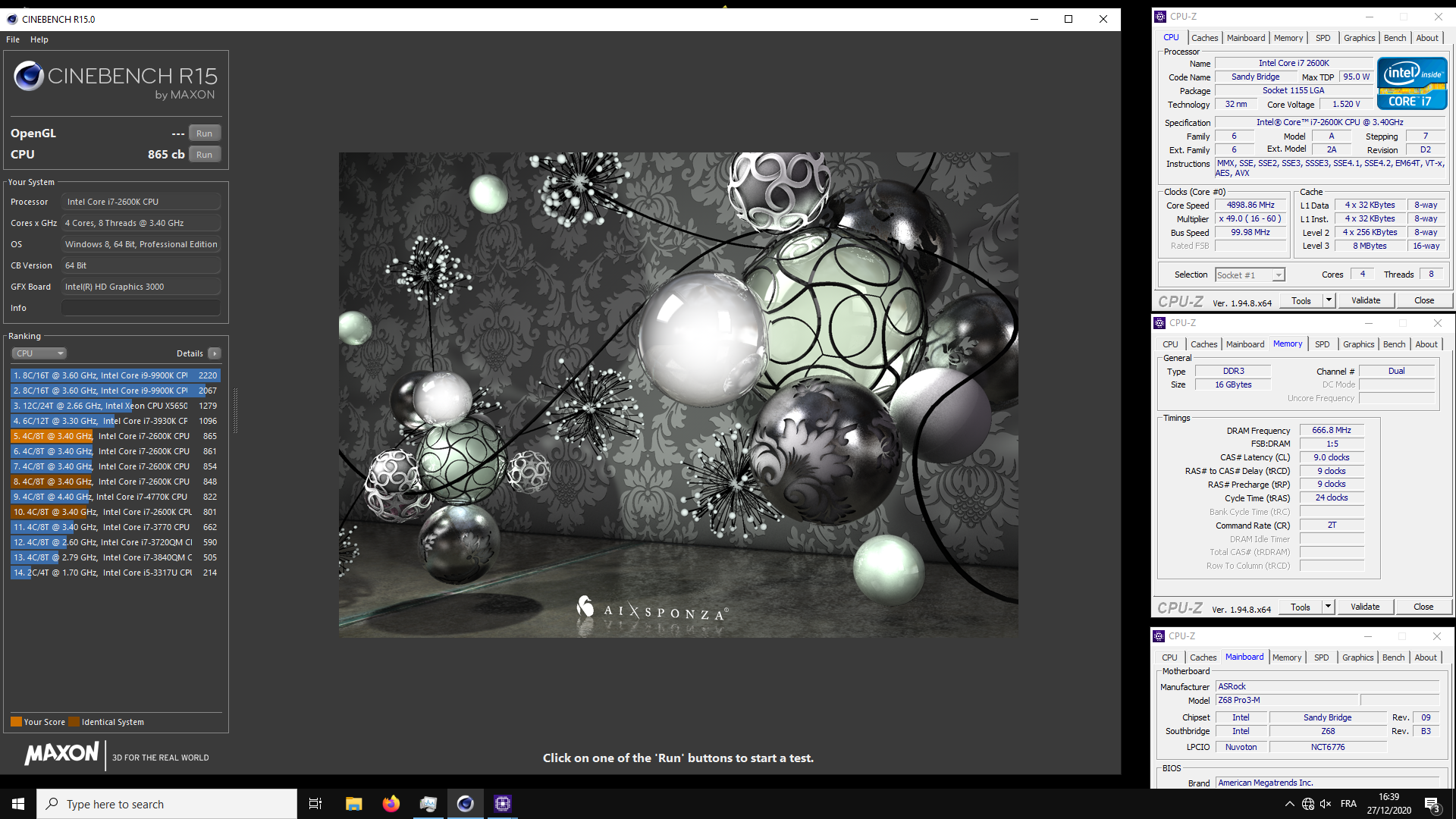This screenshot has height=819, width=1456.
Task: Click the Your Score orange swatch
Action: pyautogui.click(x=16, y=722)
